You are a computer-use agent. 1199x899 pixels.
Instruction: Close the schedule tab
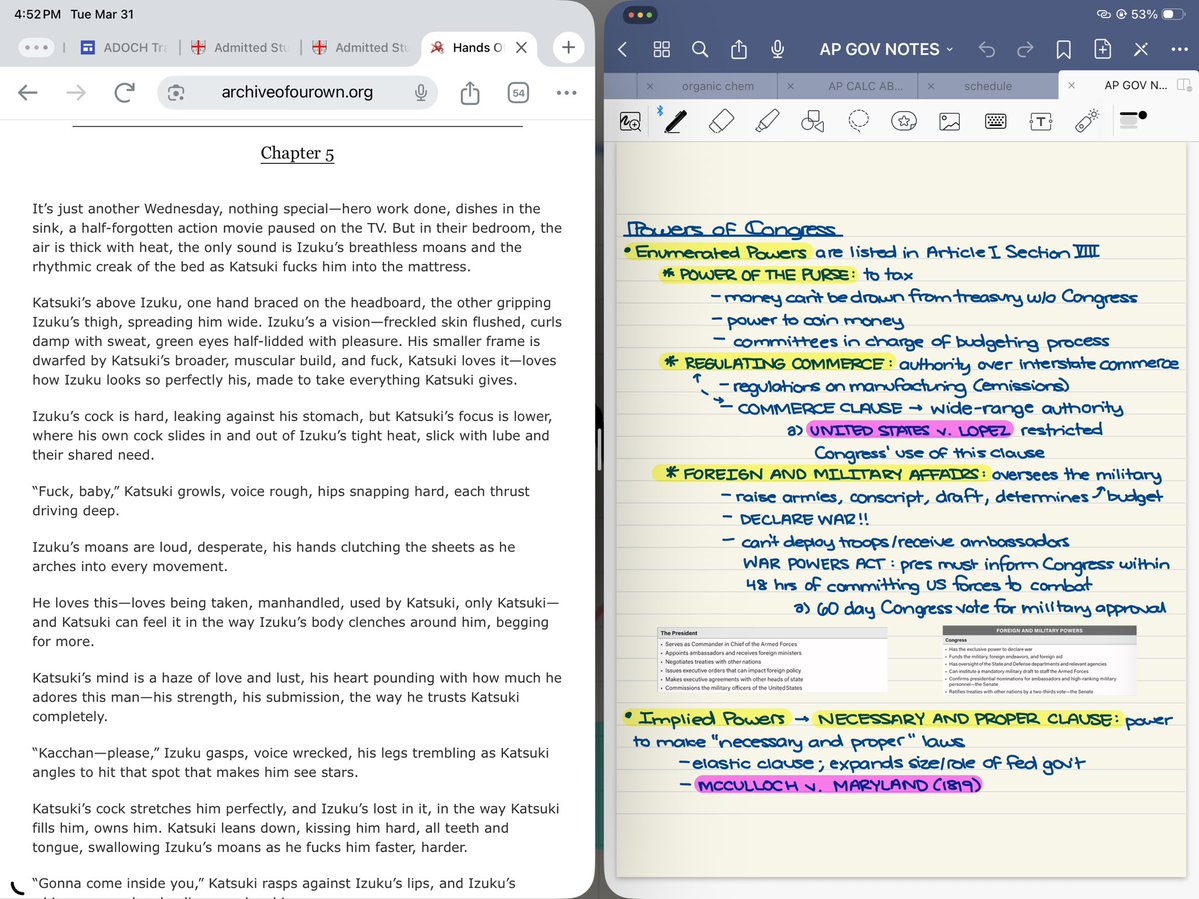click(x=931, y=86)
